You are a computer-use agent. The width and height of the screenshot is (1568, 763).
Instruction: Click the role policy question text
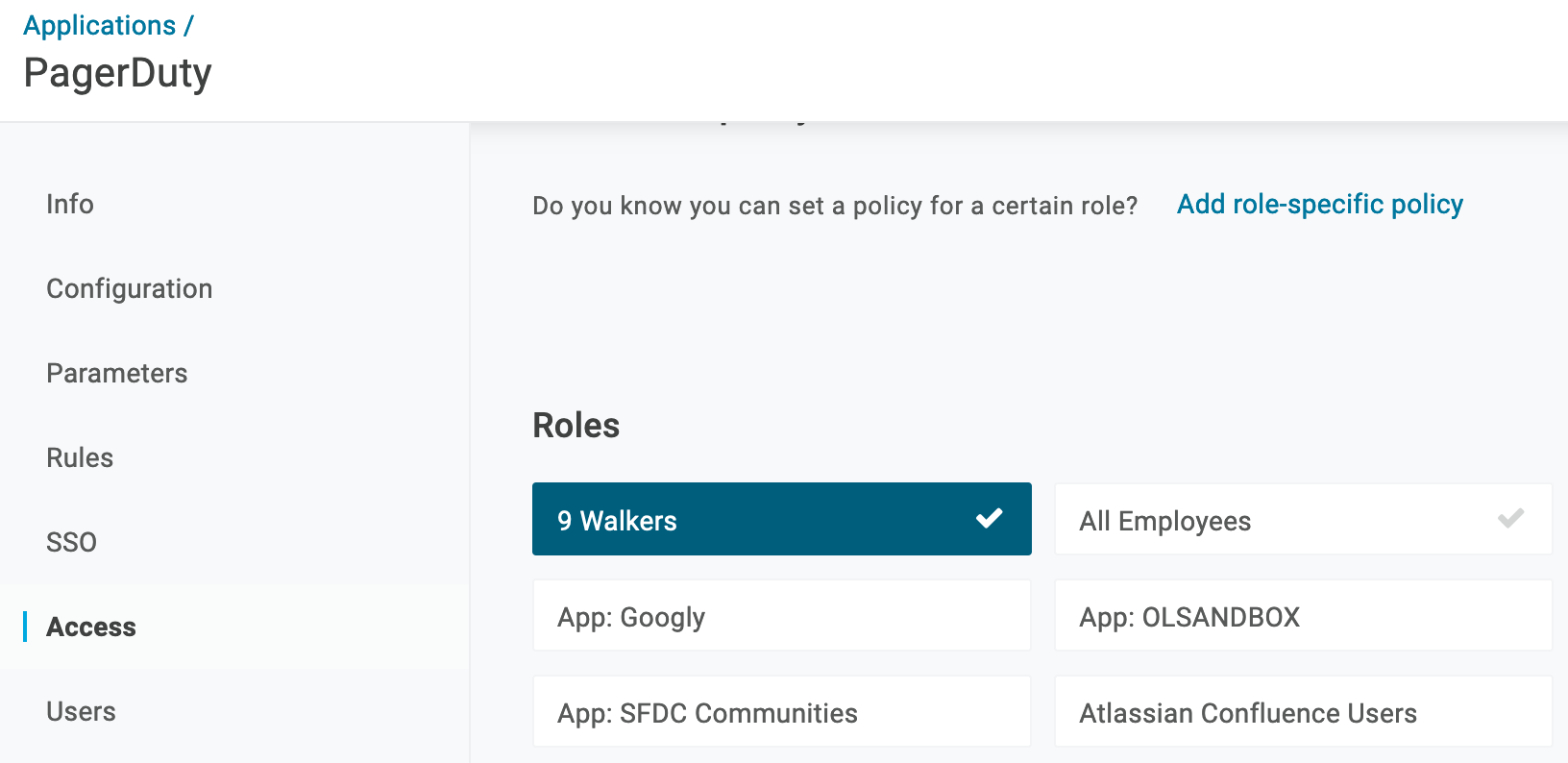coord(835,206)
